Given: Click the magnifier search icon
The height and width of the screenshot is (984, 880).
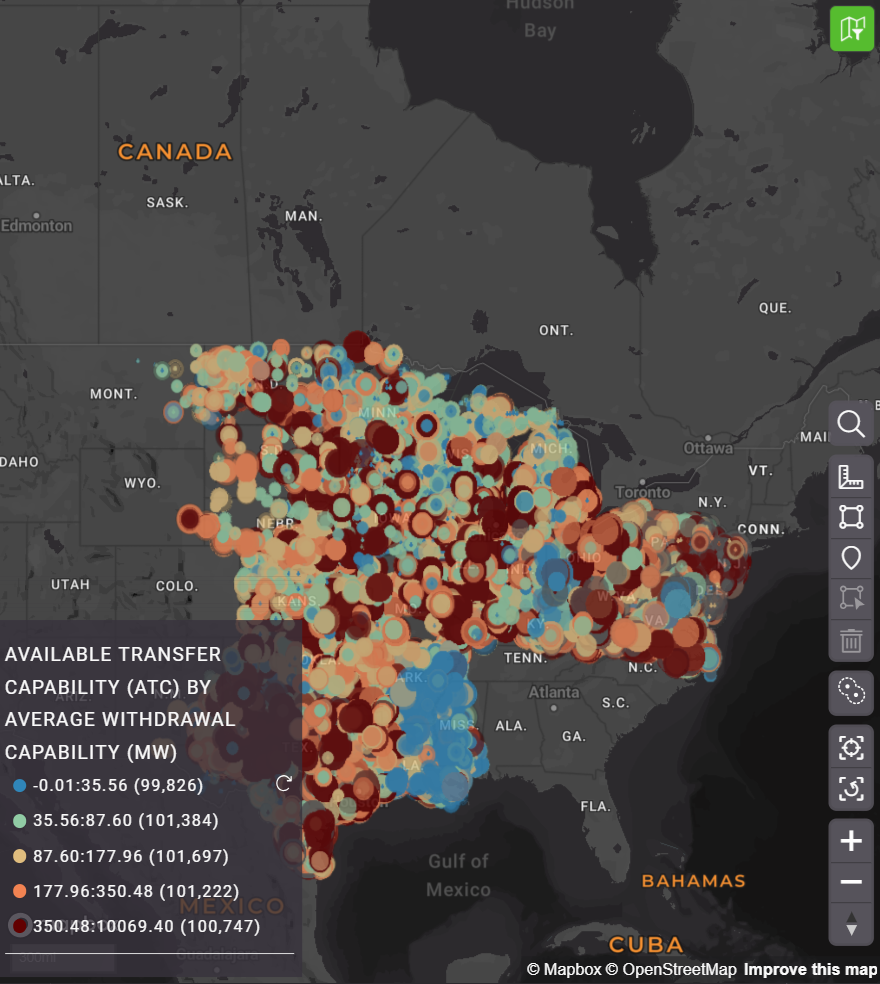Looking at the screenshot, I should tap(851, 424).
